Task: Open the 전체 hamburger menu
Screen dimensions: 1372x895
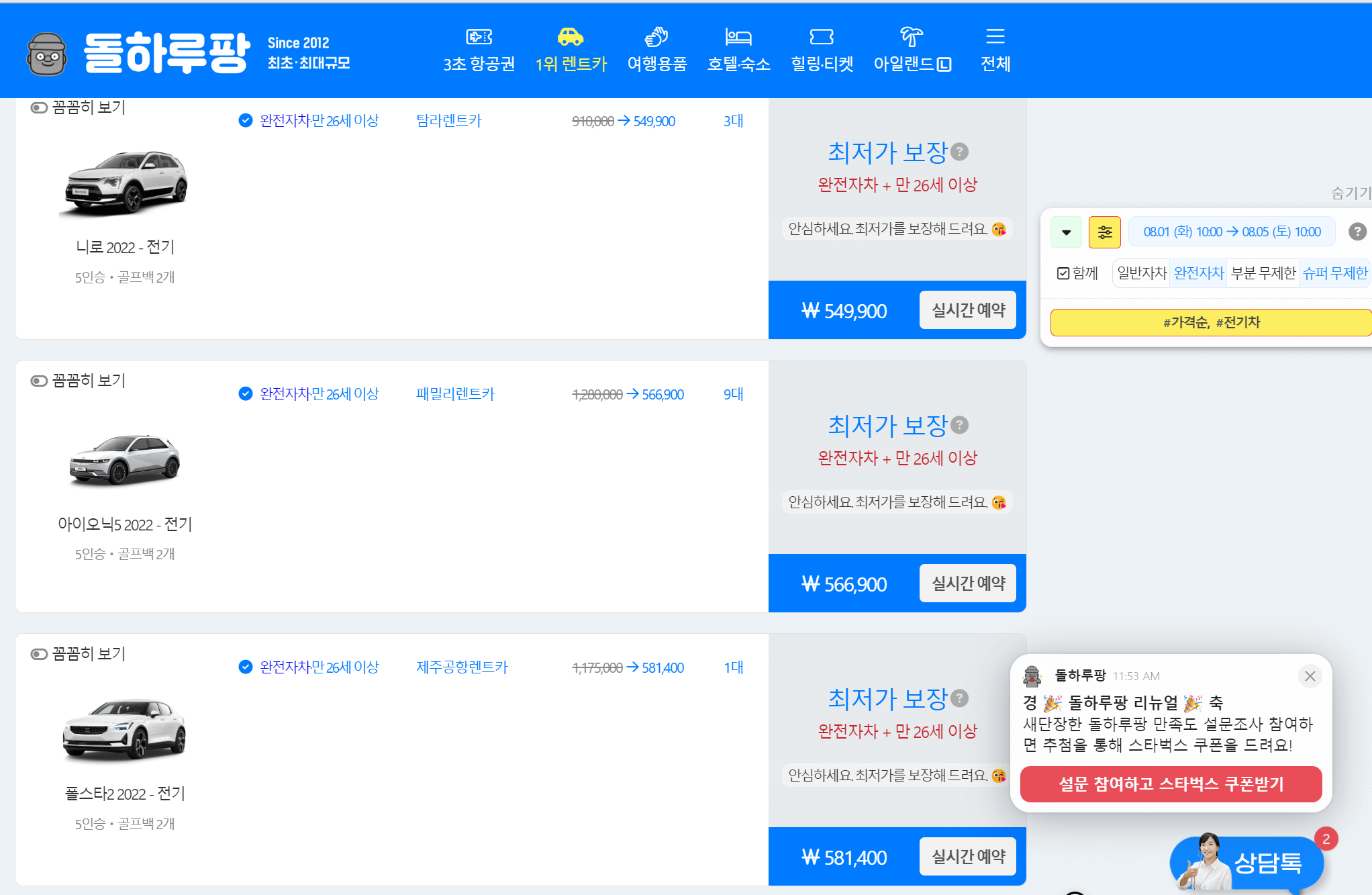Action: [x=995, y=50]
